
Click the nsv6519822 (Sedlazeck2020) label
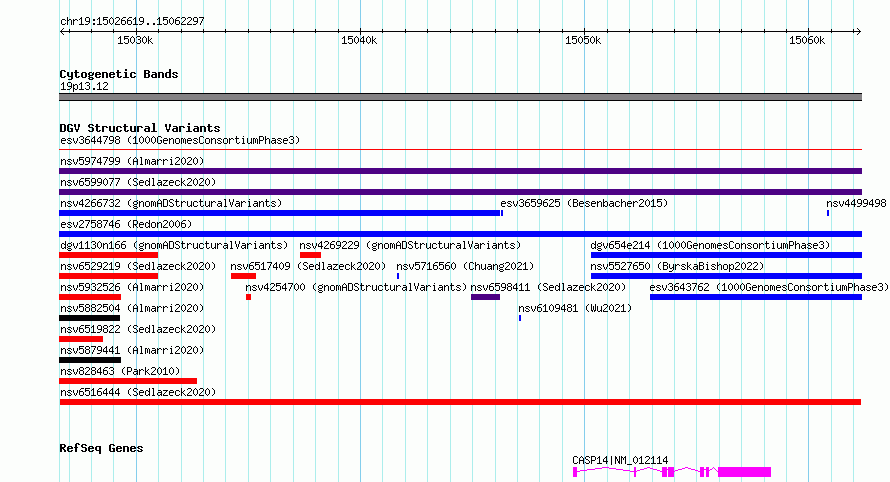(138, 329)
